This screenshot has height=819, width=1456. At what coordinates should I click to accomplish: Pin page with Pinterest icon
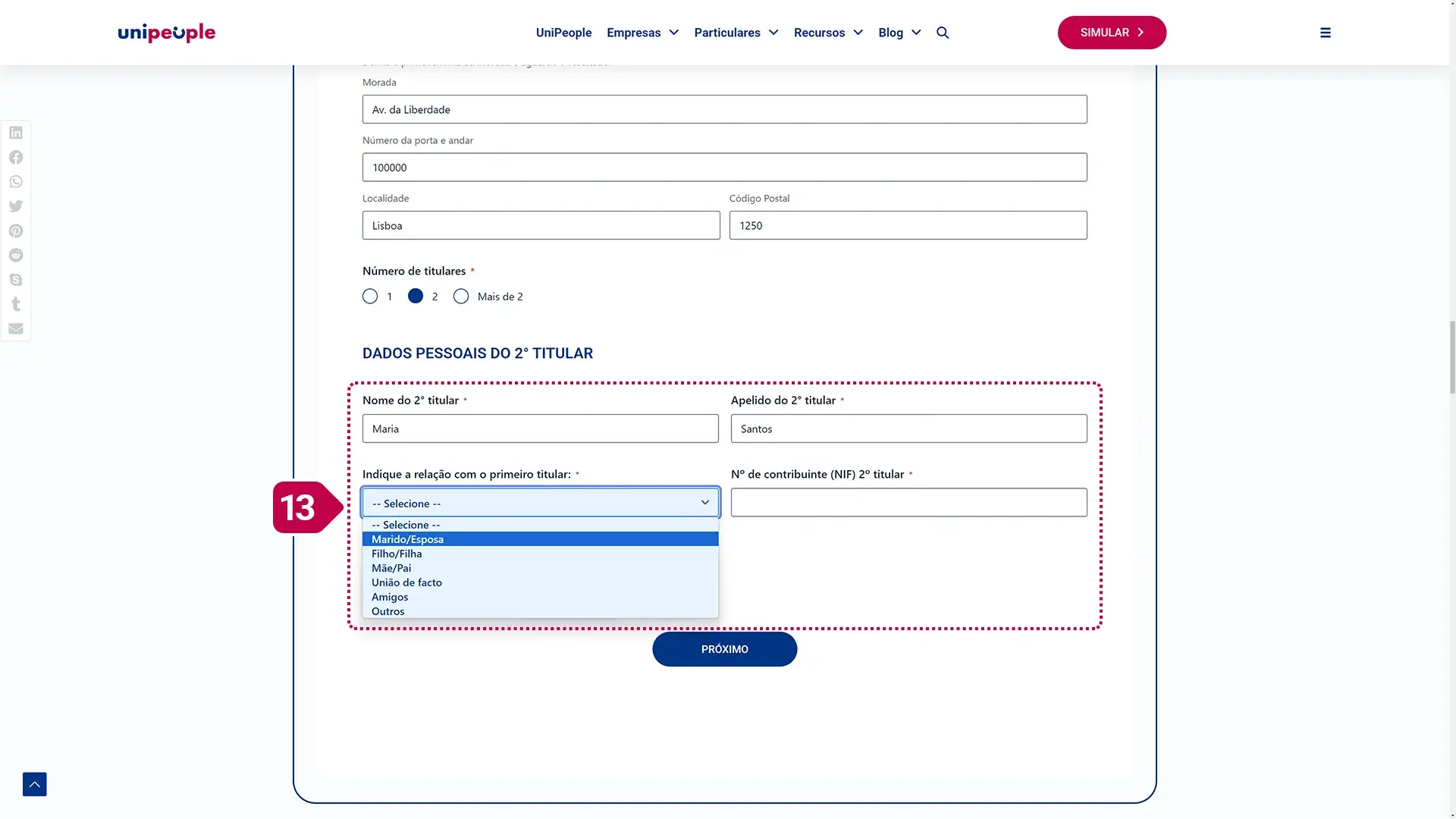coord(16,231)
